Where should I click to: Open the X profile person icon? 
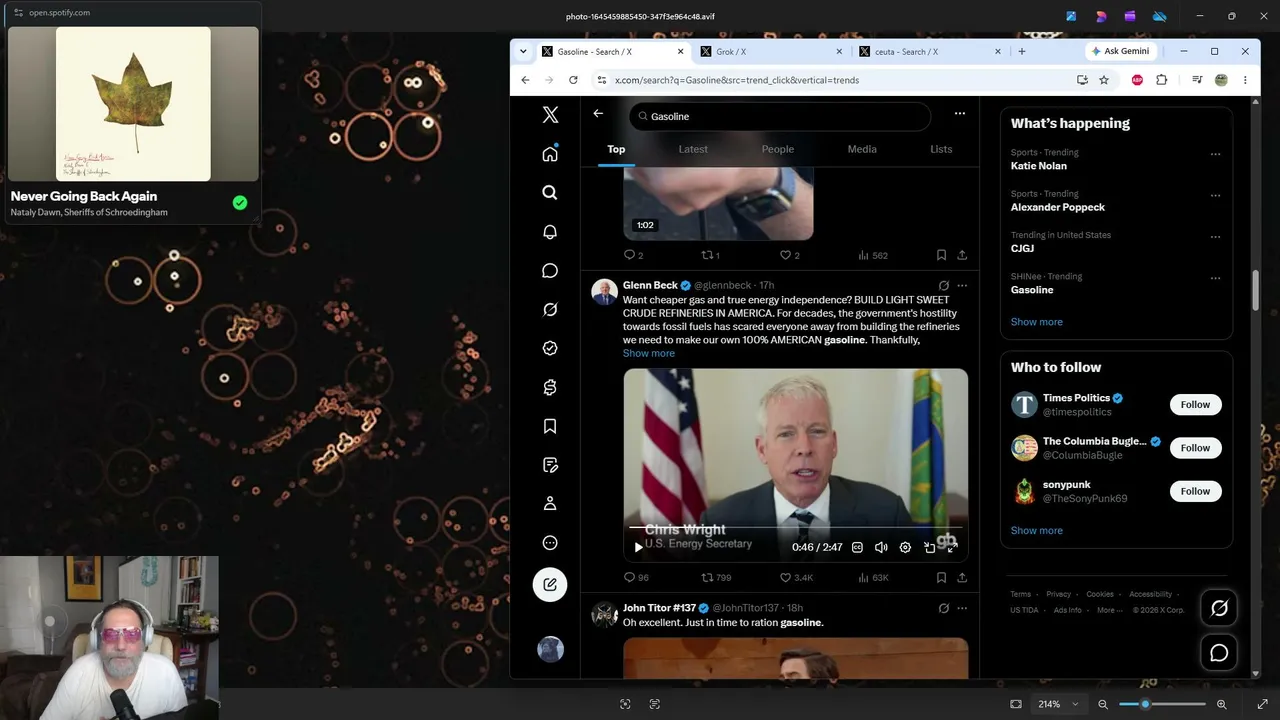[550, 504]
